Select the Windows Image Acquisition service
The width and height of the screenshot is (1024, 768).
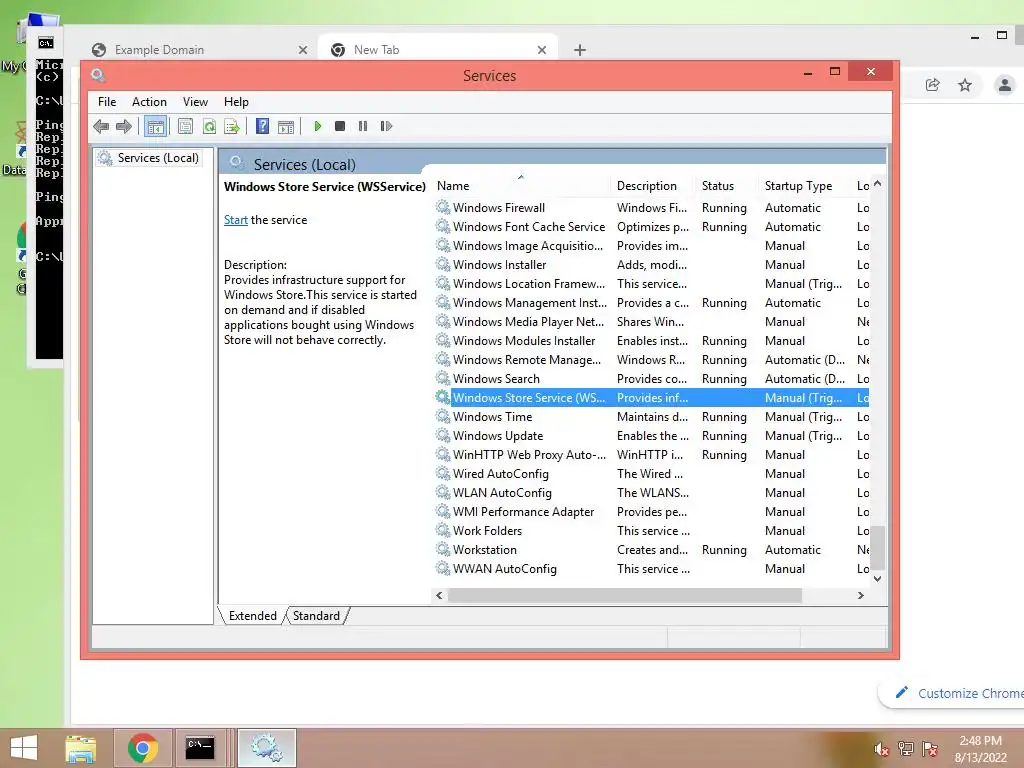[652, 246]
